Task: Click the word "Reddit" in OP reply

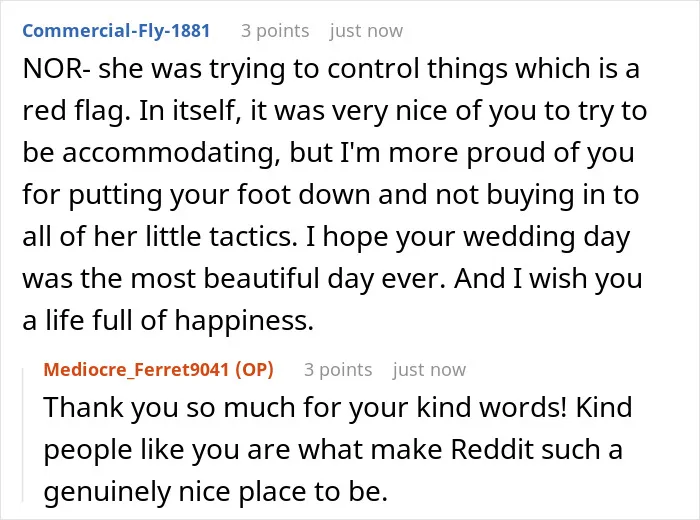Action: 492,449
